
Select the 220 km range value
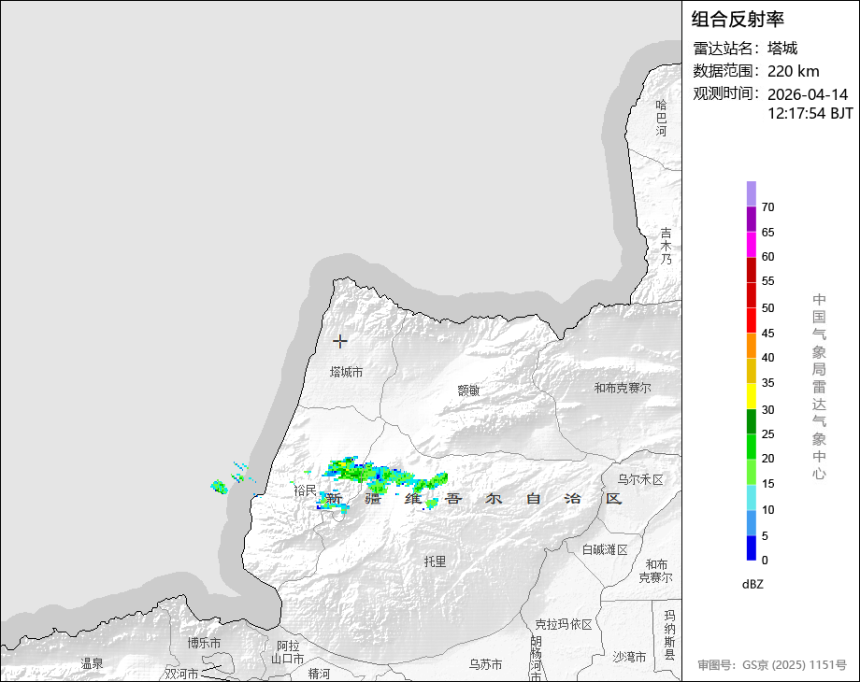pyautogui.click(x=793, y=71)
